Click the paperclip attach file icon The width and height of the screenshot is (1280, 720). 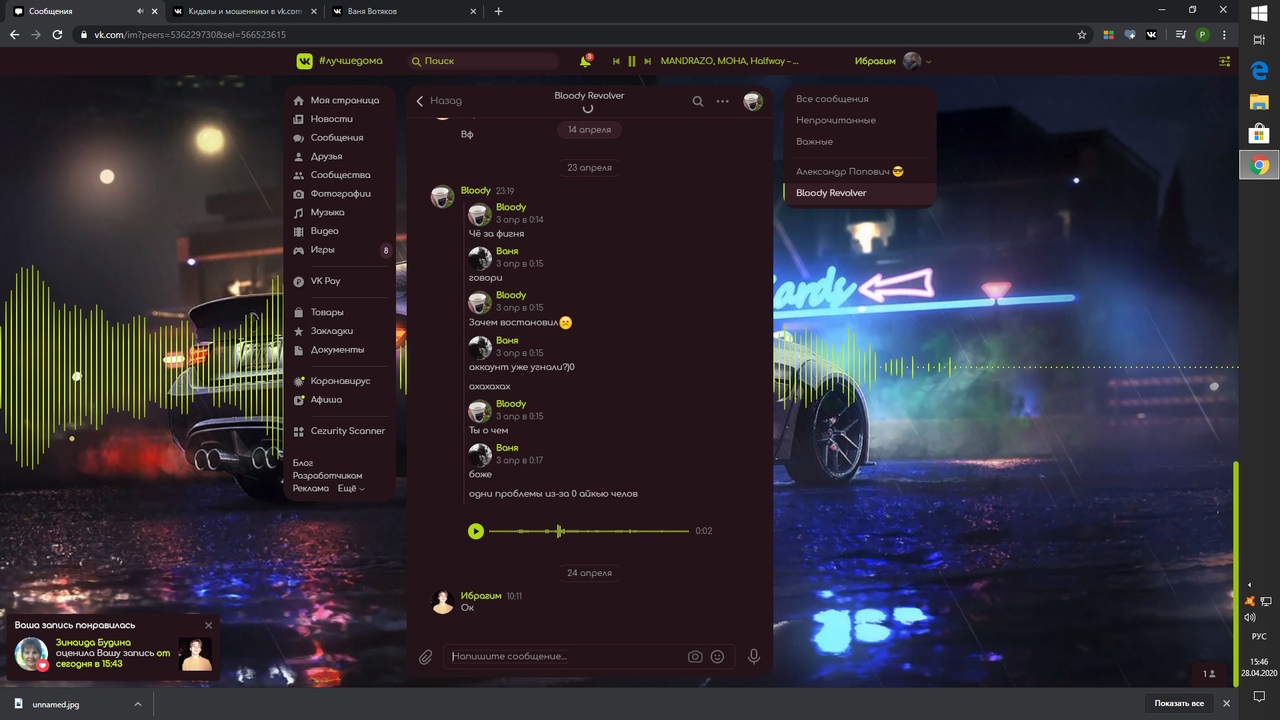pos(426,657)
